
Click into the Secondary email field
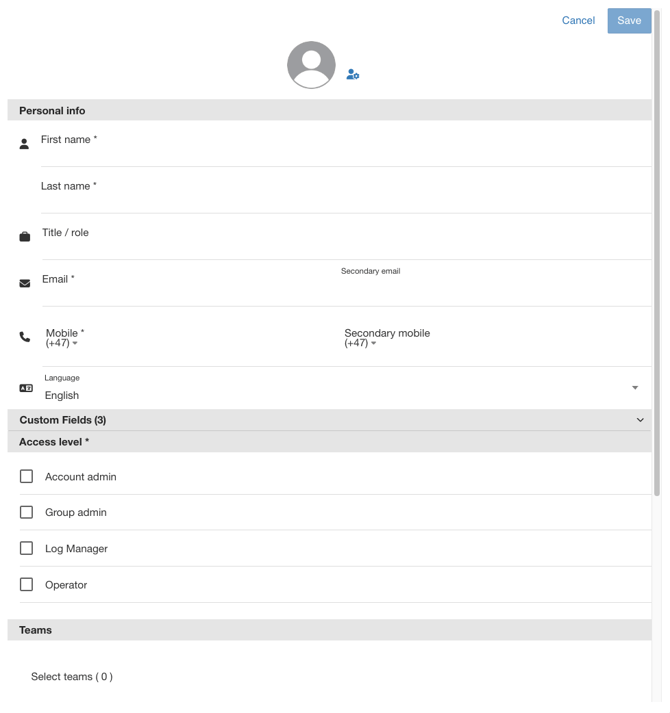point(495,287)
